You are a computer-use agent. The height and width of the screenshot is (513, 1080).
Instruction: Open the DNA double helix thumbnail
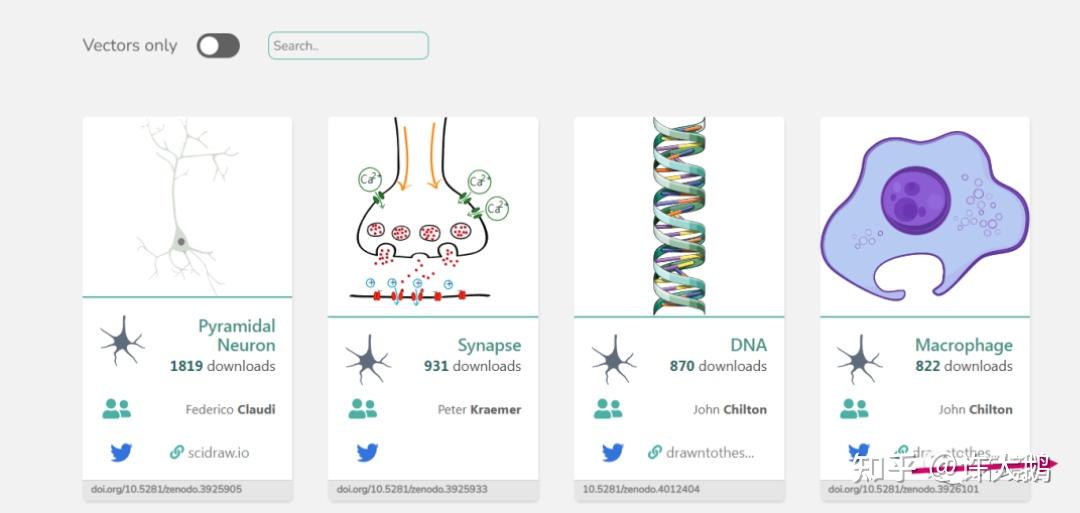(x=679, y=217)
